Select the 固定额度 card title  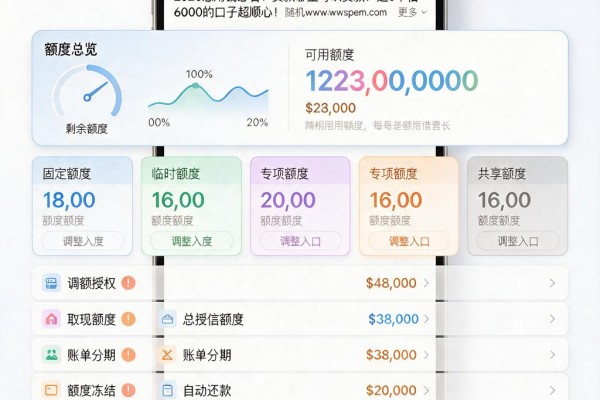67,174
